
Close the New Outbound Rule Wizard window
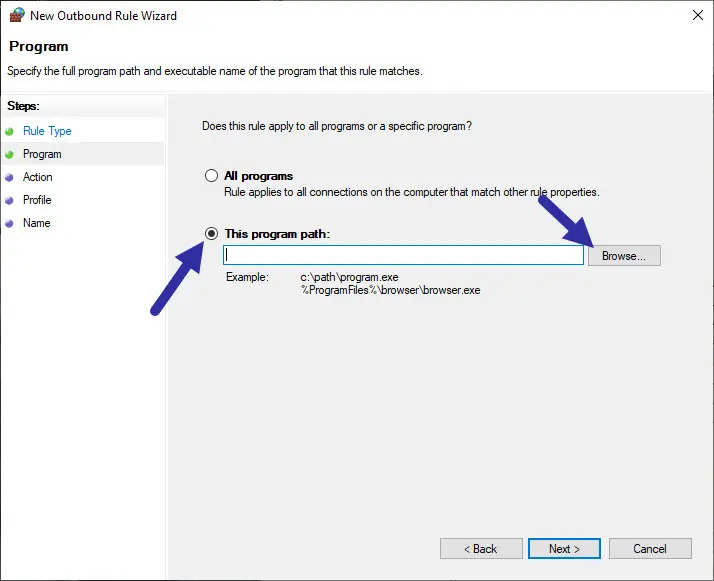pyautogui.click(x=695, y=15)
